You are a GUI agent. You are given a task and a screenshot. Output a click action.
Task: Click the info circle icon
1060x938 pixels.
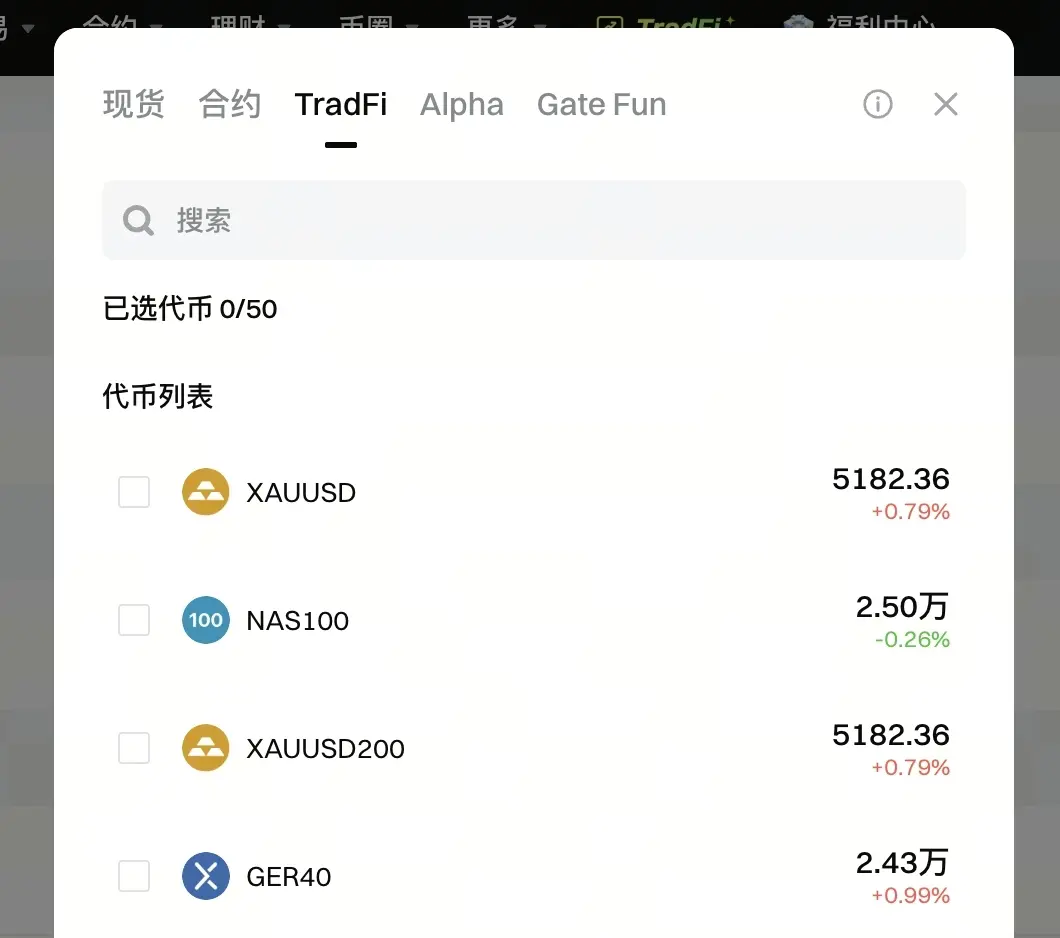click(877, 104)
